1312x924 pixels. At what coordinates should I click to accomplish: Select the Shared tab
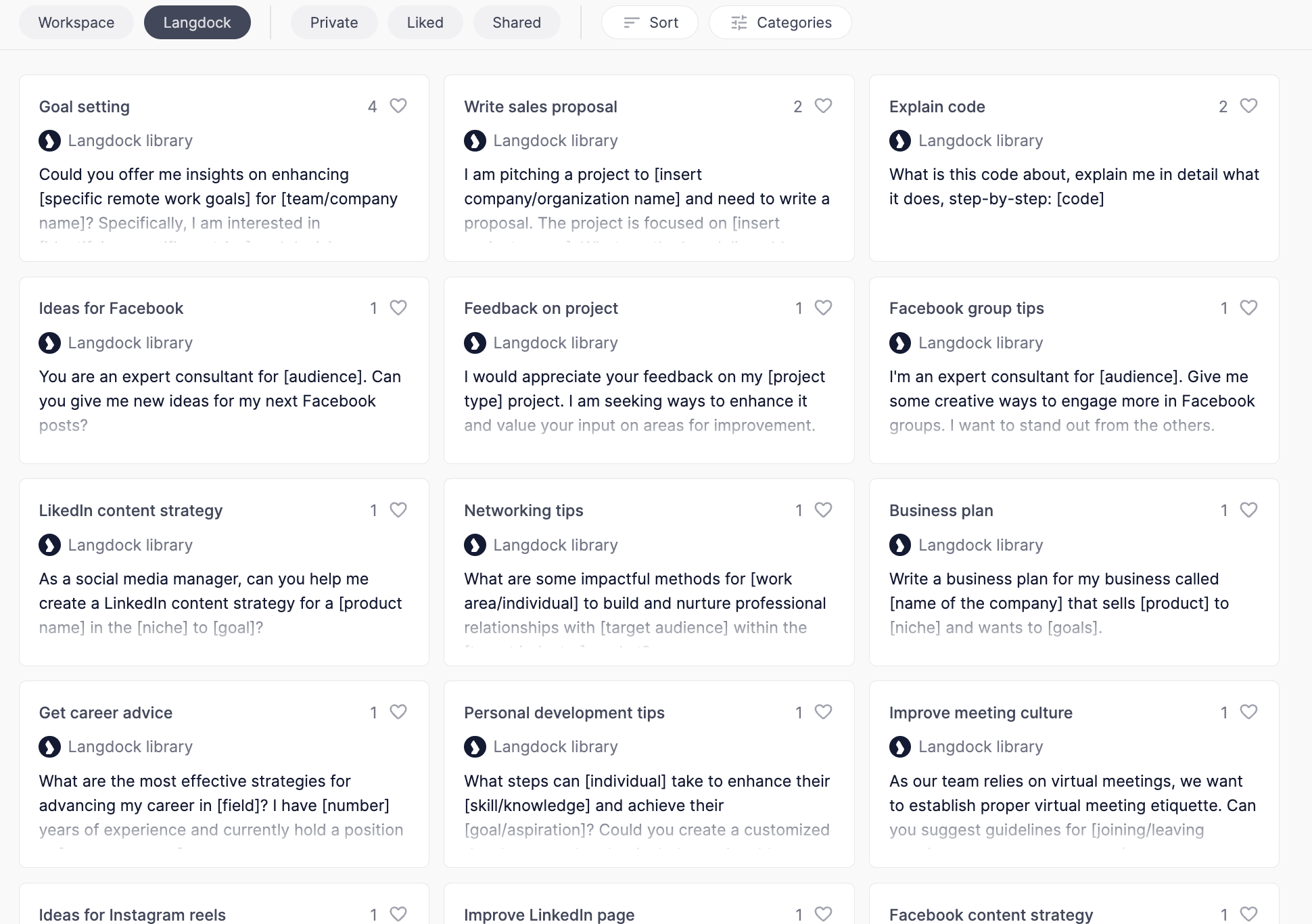tap(516, 22)
